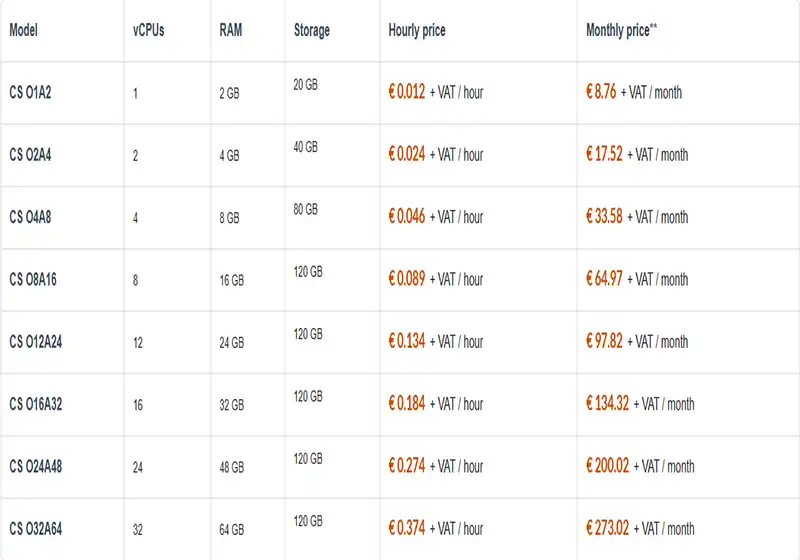
Task: Click the vCPUs column header
Action: tap(149, 30)
